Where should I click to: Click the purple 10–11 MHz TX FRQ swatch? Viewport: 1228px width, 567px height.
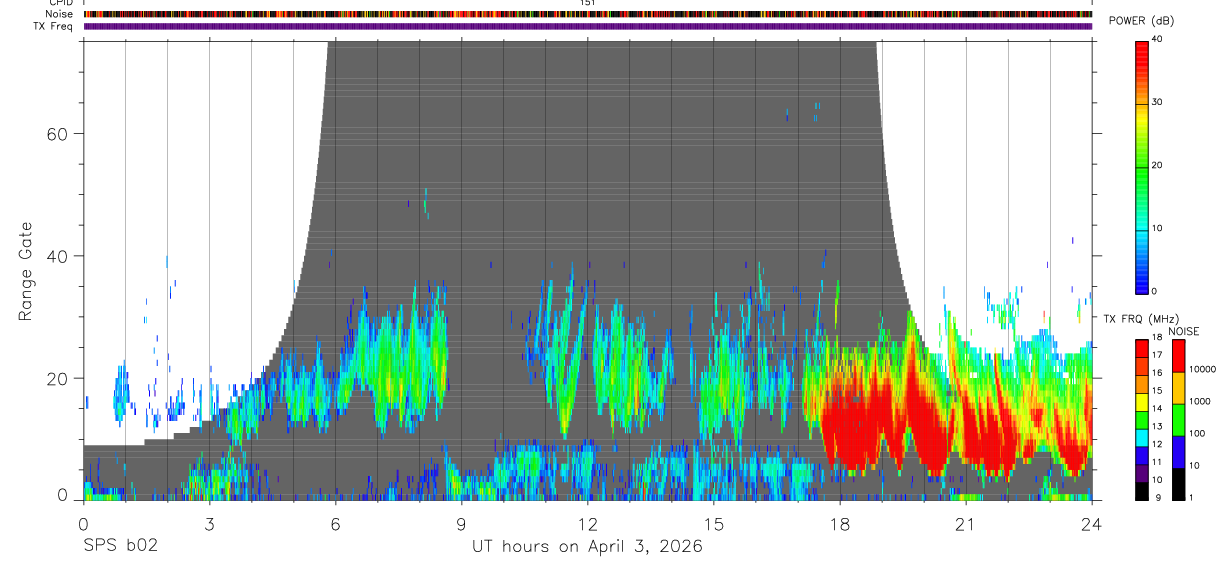(x=1142, y=471)
